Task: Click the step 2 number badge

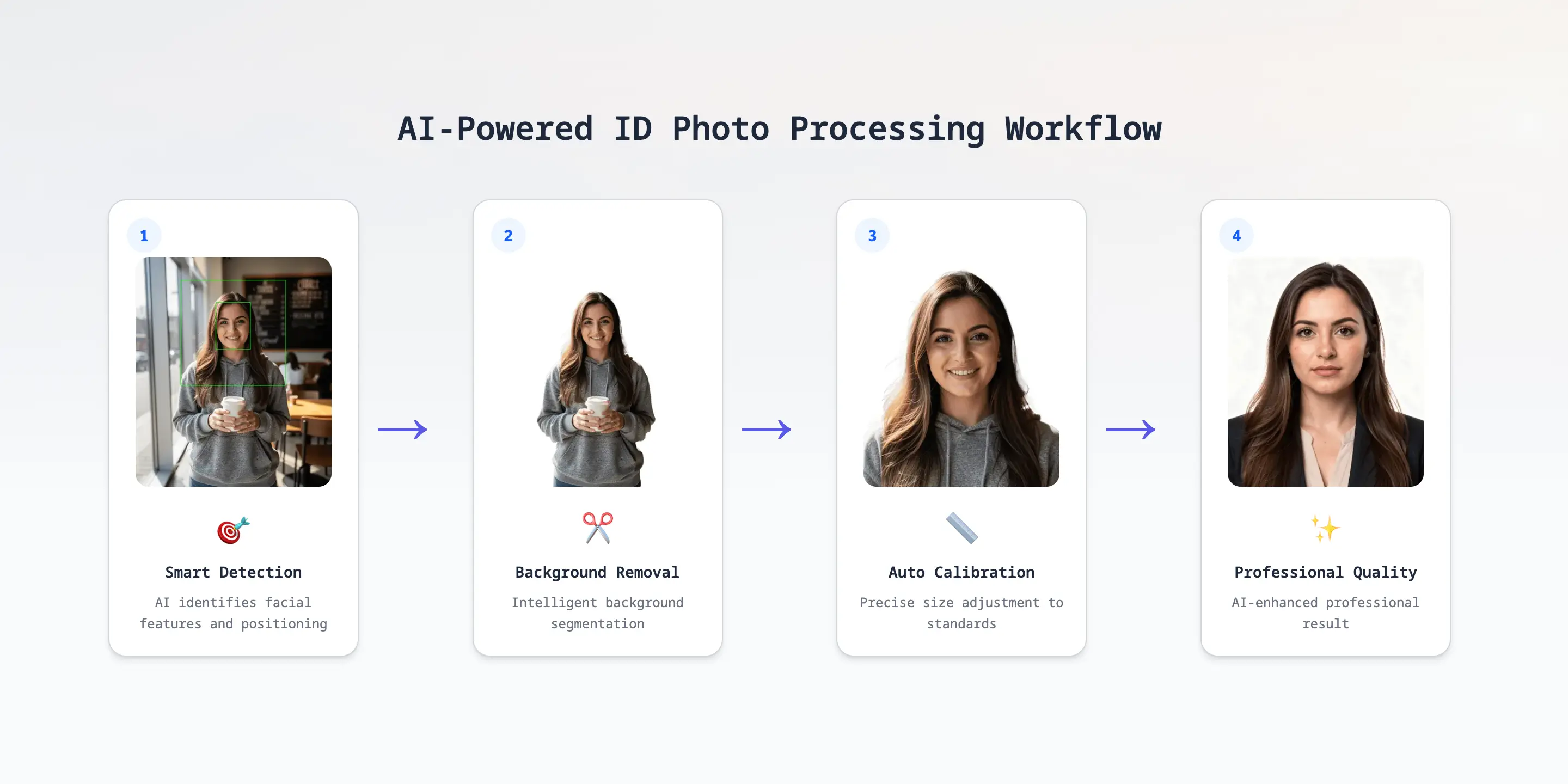Action: tap(509, 236)
